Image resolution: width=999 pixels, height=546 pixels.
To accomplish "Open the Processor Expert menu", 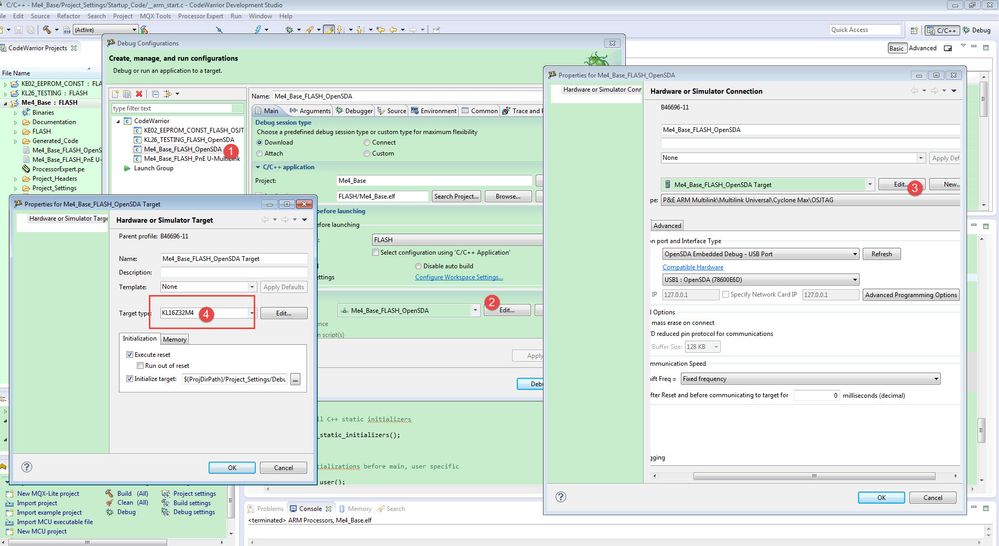I will click(x=201, y=16).
